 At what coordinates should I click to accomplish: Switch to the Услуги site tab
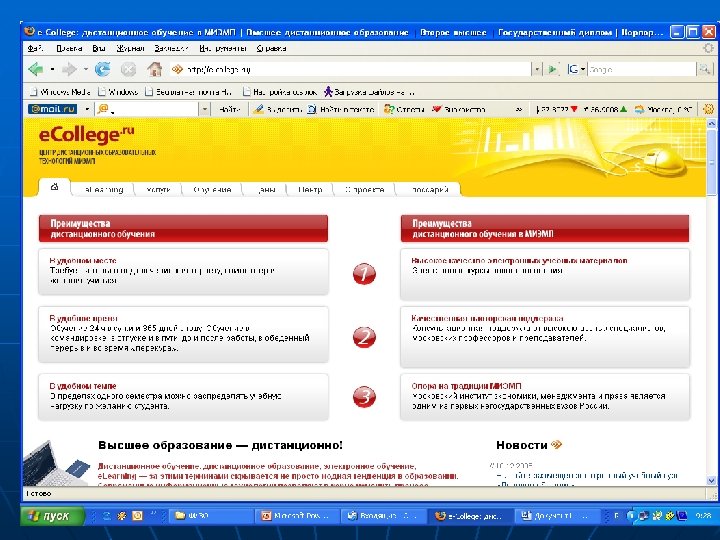click(158, 189)
